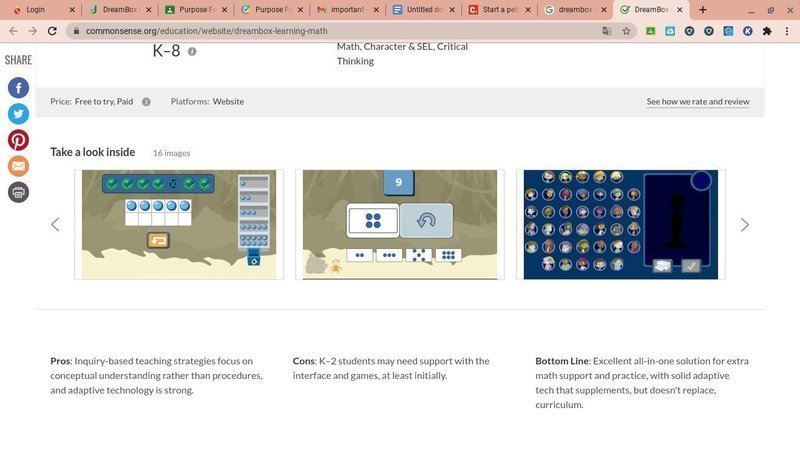Share this page on Twitter
The width and height of the screenshot is (800, 450).
[18, 114]
